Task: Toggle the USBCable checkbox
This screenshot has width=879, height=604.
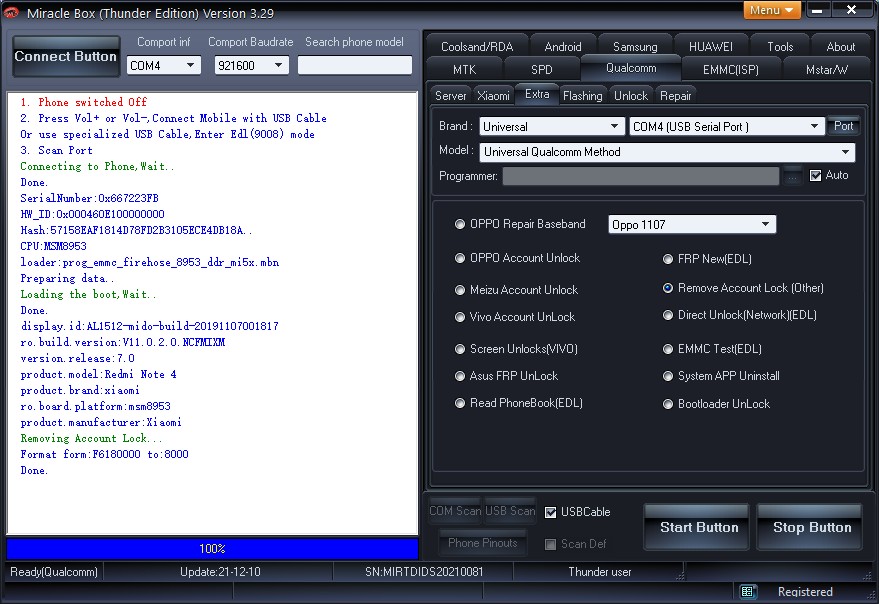Action: (x=550, y=512)
